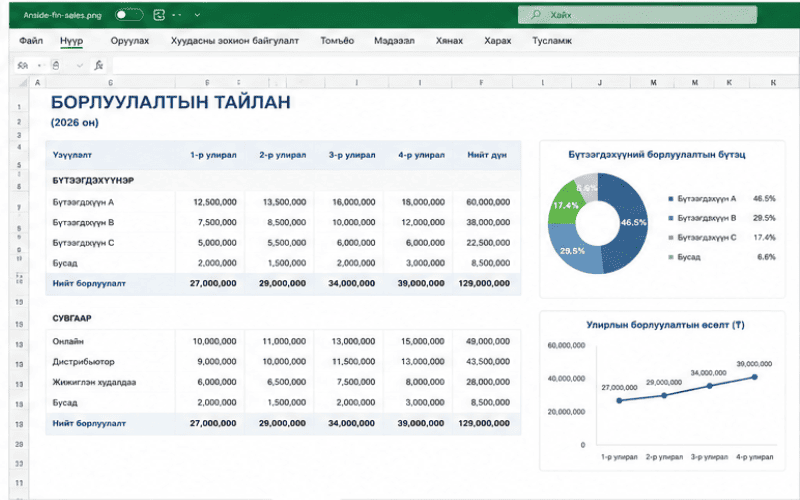Viewport: 800px width, 500px height.
Task: Click the Бүтээгдэхүүн B row label in the table
Action: click(83, 222)
